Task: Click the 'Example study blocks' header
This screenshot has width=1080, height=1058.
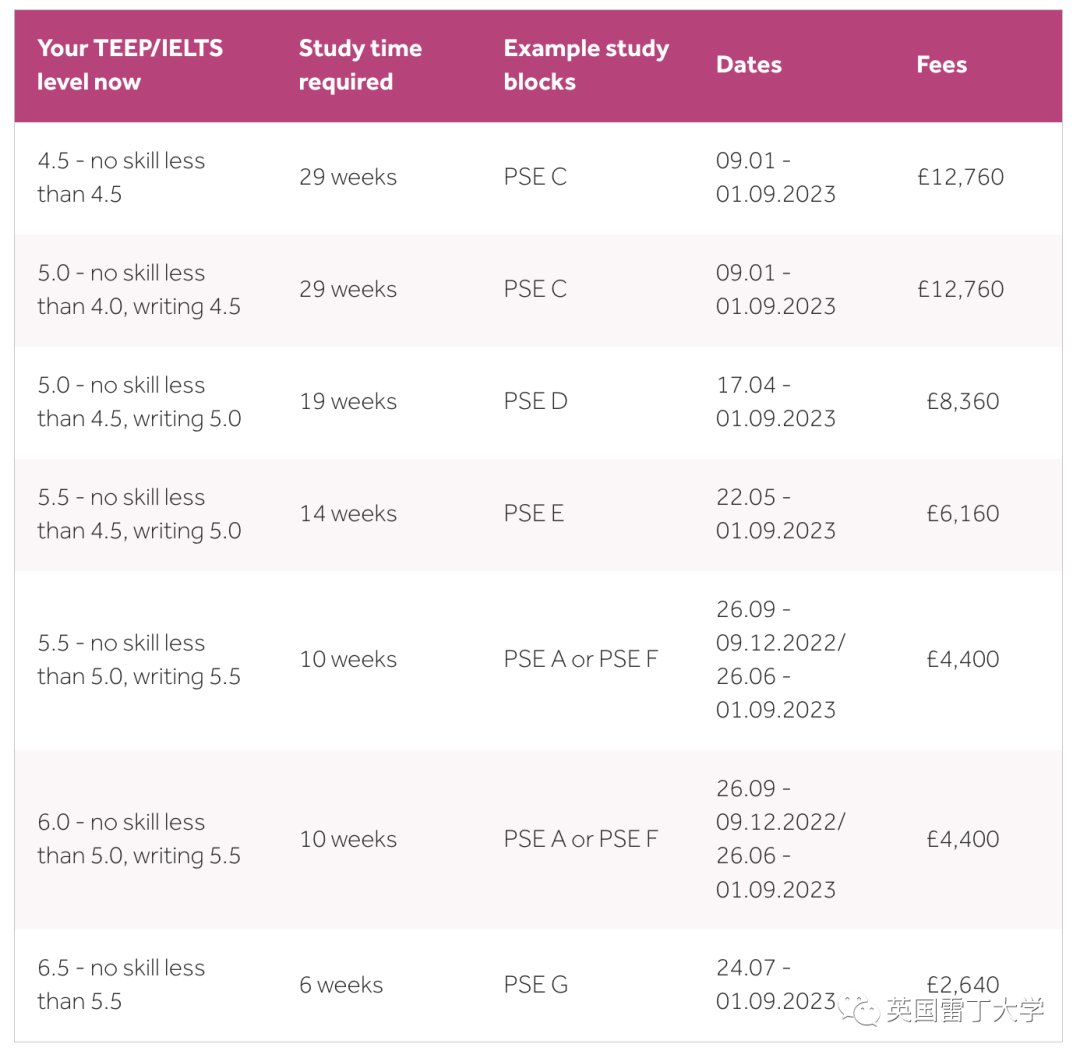Action: [586, 65]
